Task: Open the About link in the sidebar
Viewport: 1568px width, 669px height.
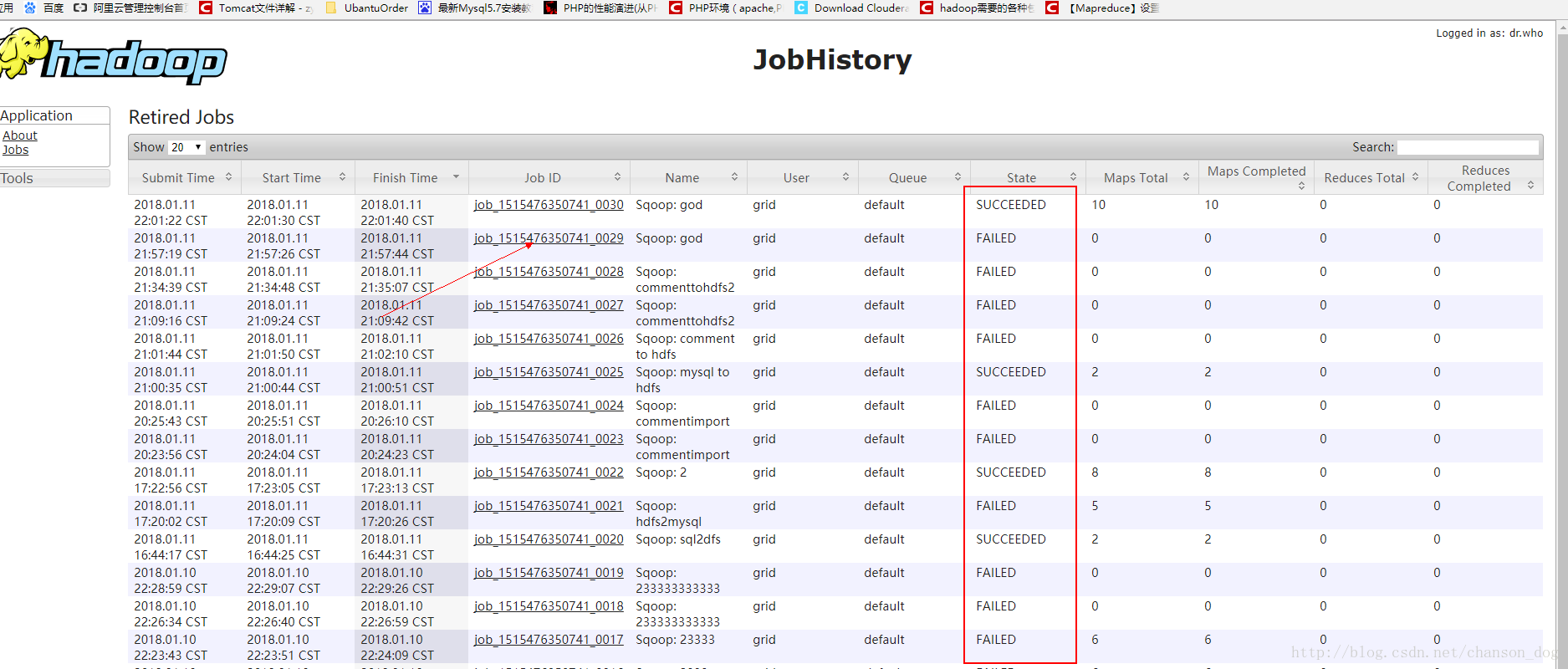Action: point(20,135)
